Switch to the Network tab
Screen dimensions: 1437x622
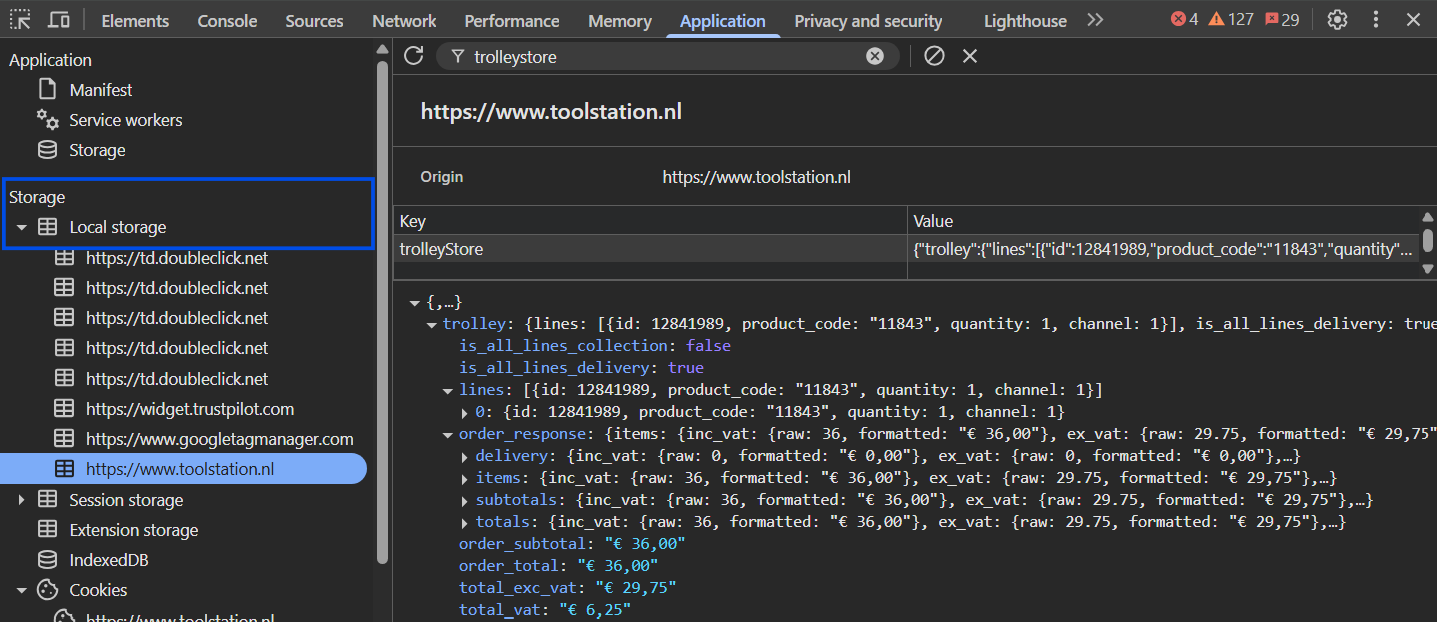[403, 20]
